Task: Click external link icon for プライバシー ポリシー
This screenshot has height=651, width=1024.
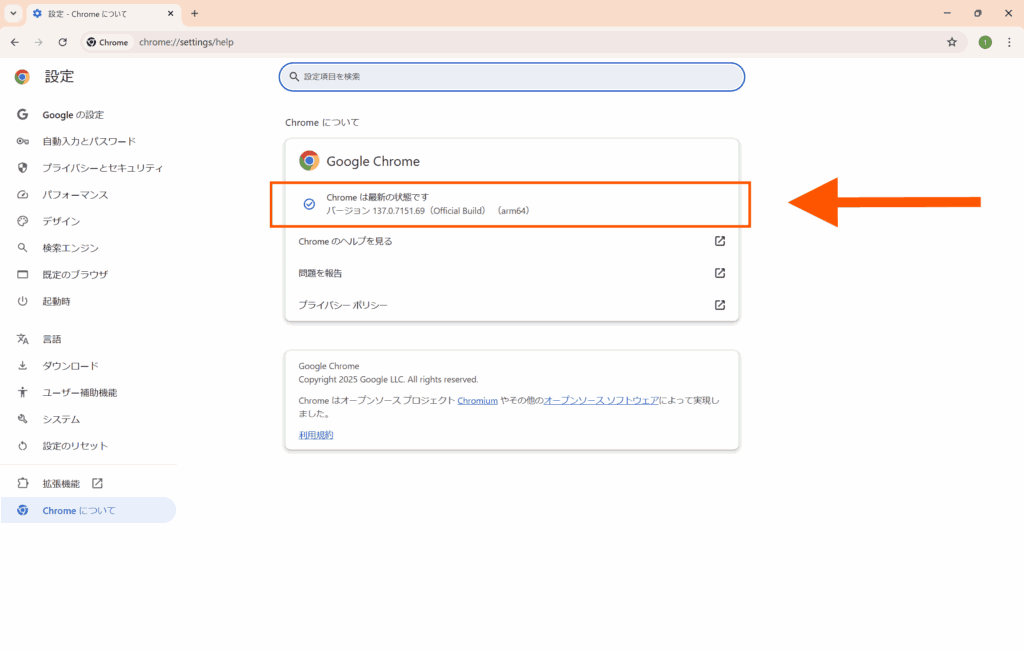Action: click(x=720, y=305)
